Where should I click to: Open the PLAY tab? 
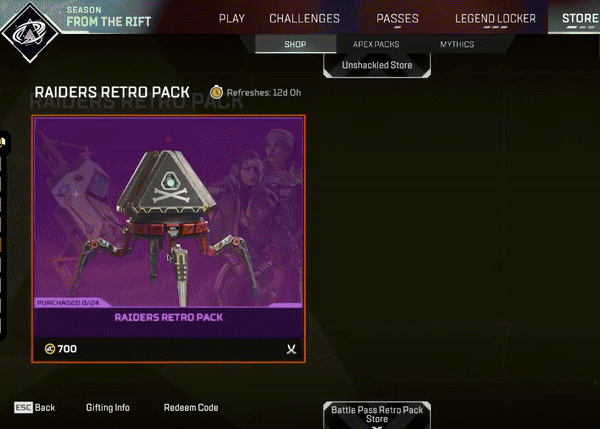pyautogui.click(x=232, y=18)
